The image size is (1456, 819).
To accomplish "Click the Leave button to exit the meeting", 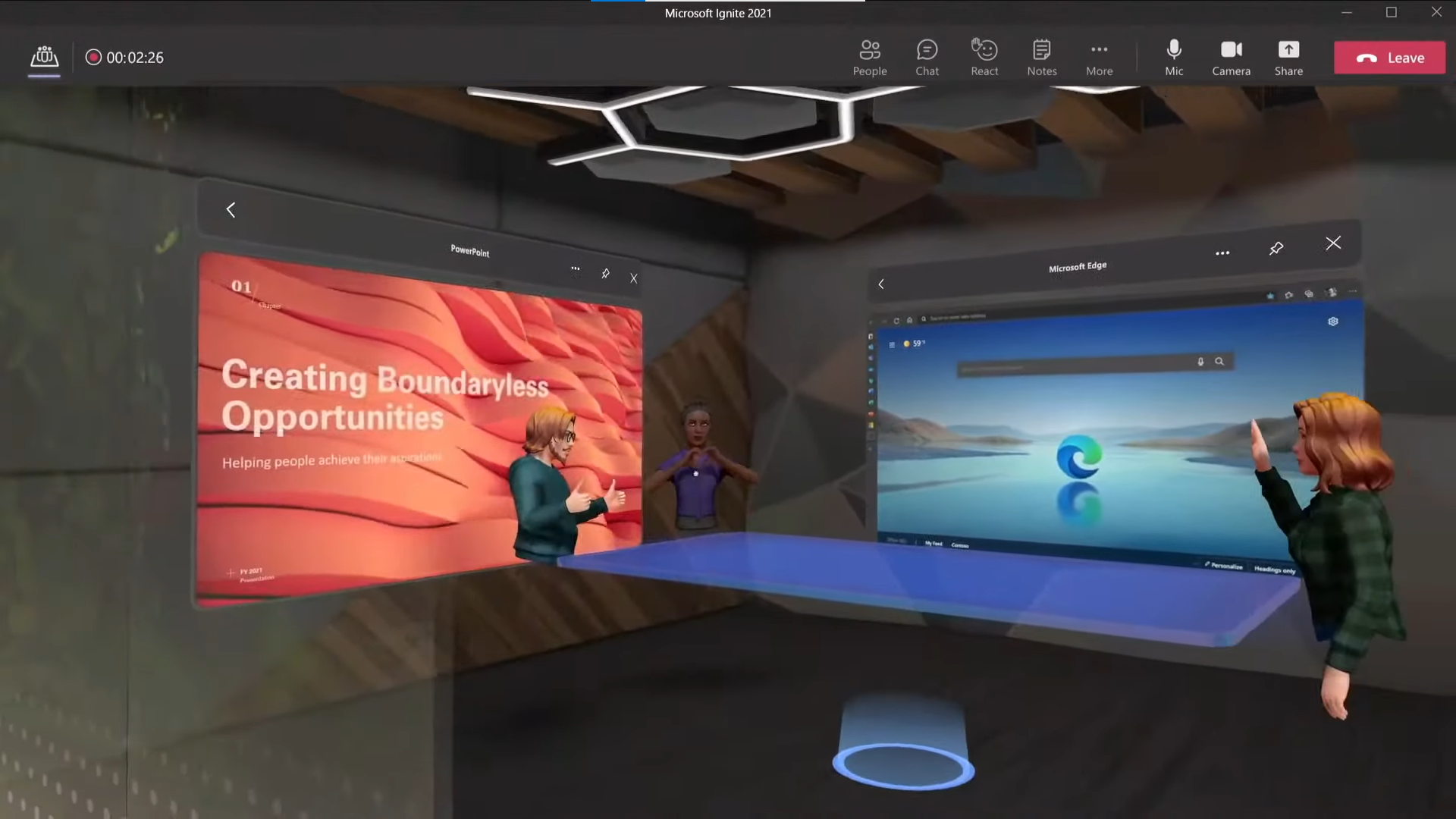I will click(x=1389, y=57).
